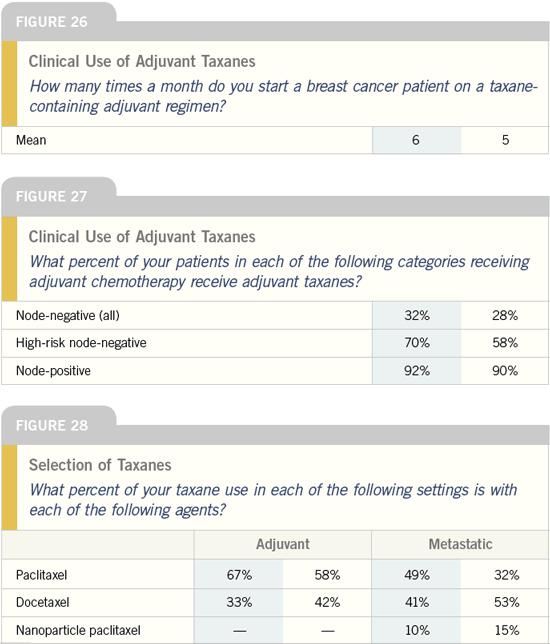Click the Selection of Taxanes heading
Screen dimensions: 550x644
coord(100,465)
